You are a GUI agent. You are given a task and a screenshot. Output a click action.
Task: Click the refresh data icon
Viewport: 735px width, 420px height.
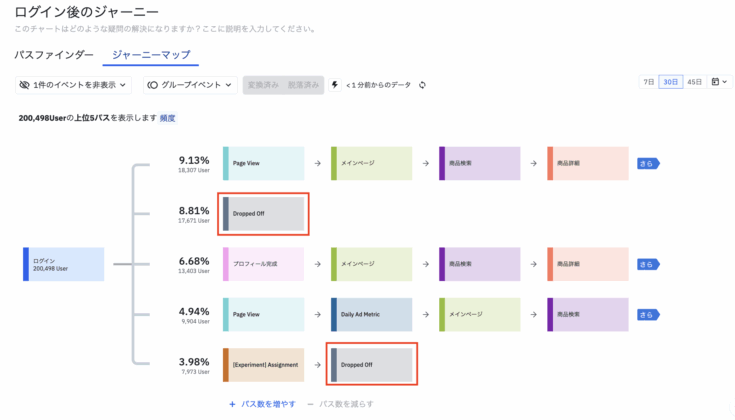point(422,85)
